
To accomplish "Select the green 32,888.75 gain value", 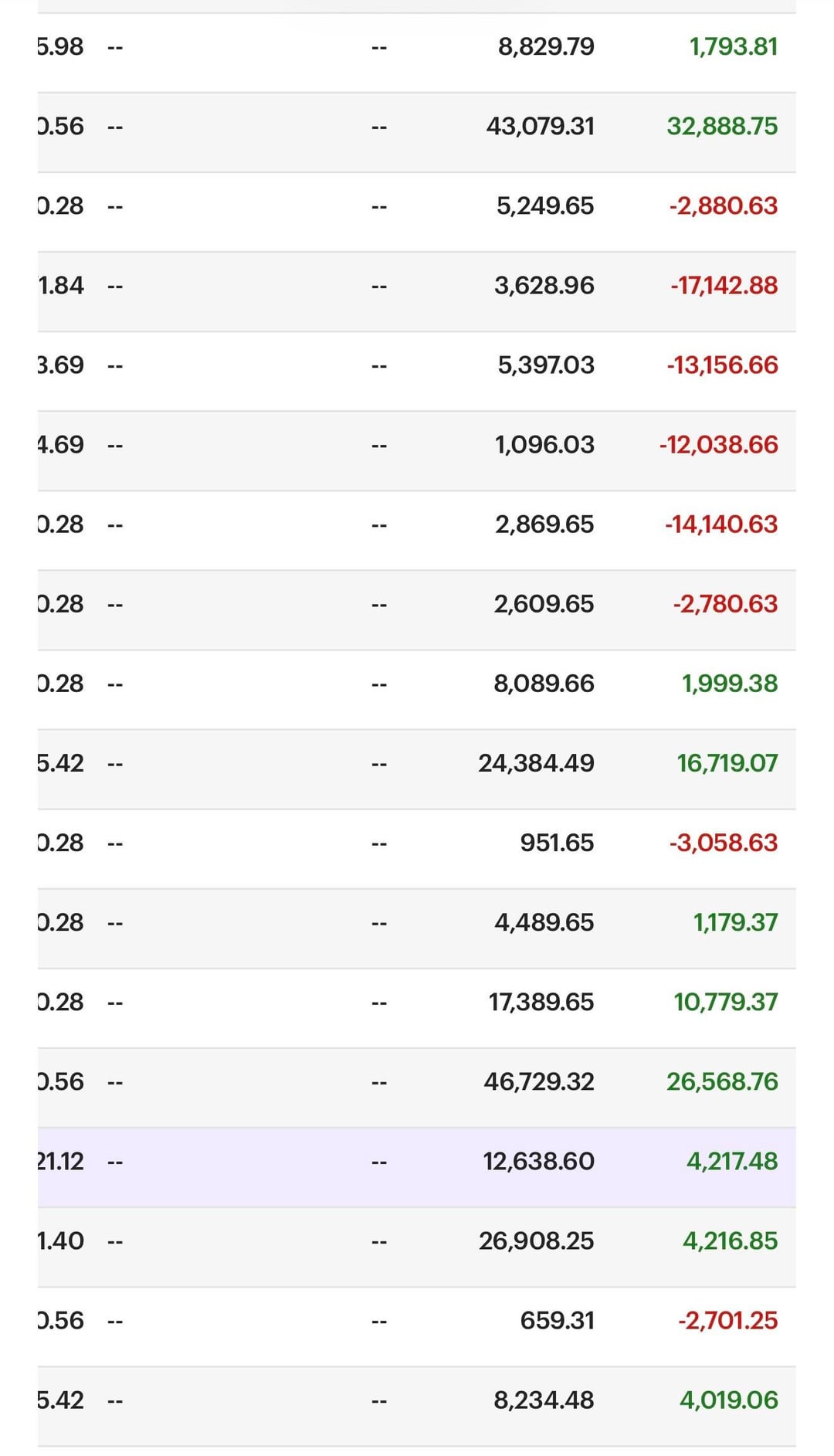I will click(x=722, y=127).
